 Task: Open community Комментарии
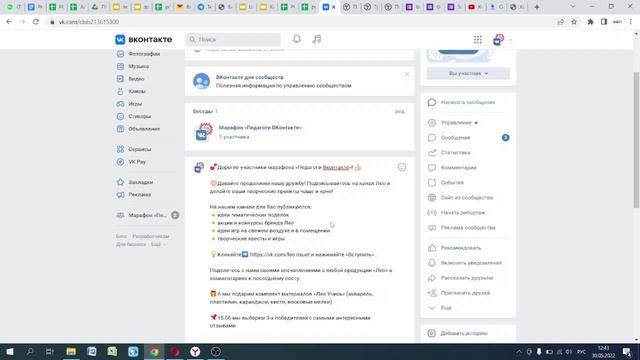click(458, 168)
